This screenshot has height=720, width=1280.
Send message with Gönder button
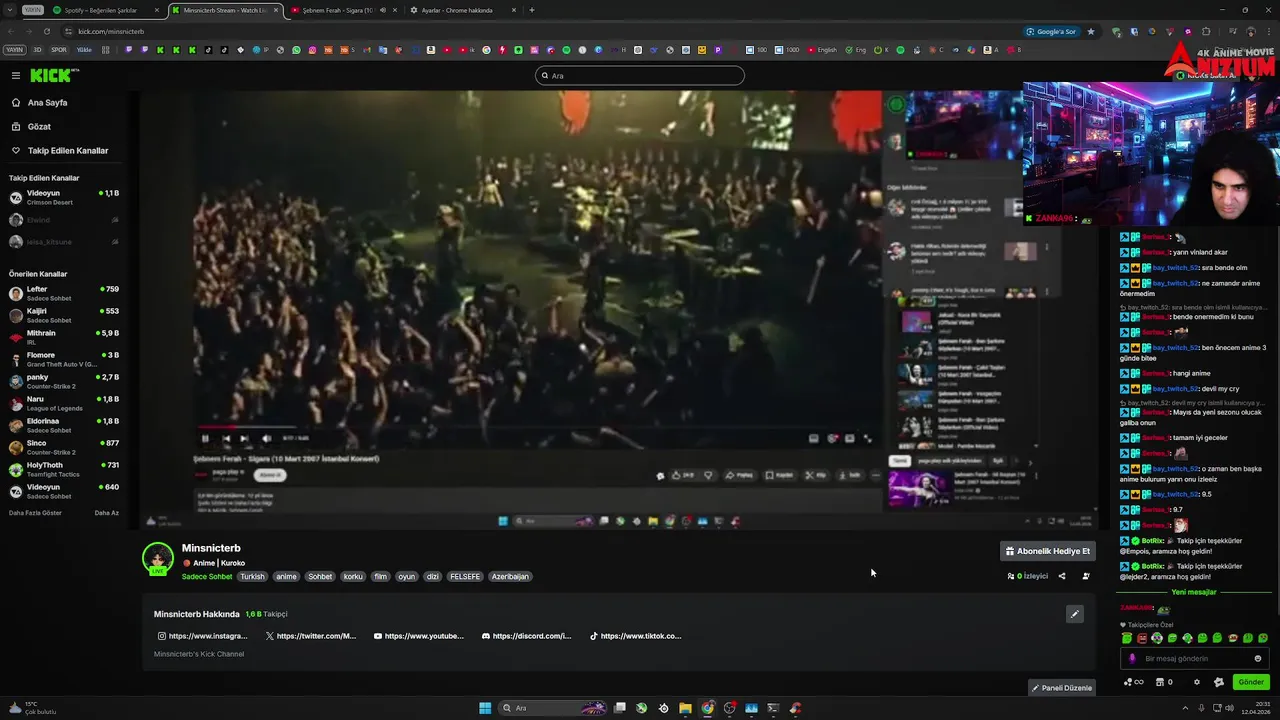tap(1251, 682)
